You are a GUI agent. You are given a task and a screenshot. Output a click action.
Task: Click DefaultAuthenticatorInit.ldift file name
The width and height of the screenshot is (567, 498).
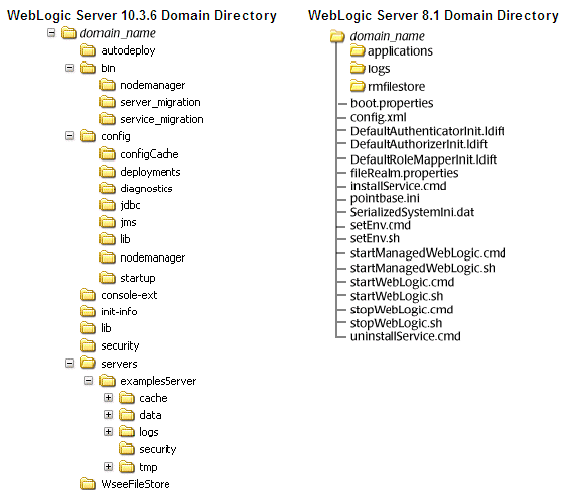point(427,131)
